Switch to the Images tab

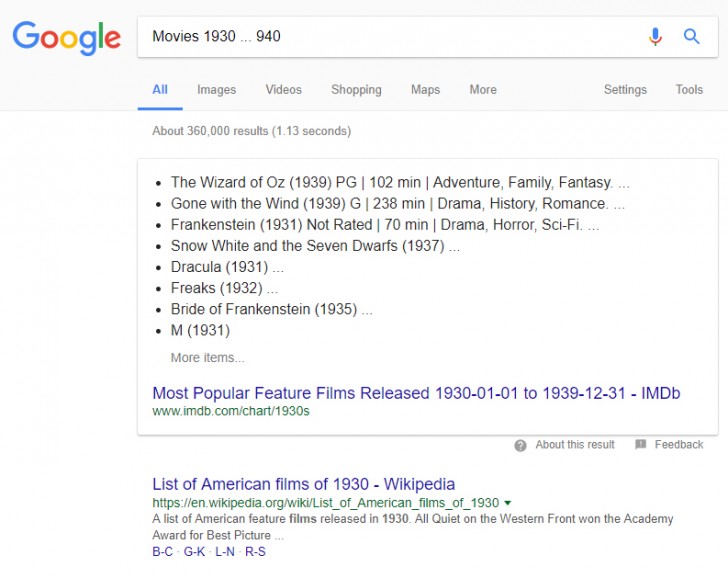tap(216, 89)
